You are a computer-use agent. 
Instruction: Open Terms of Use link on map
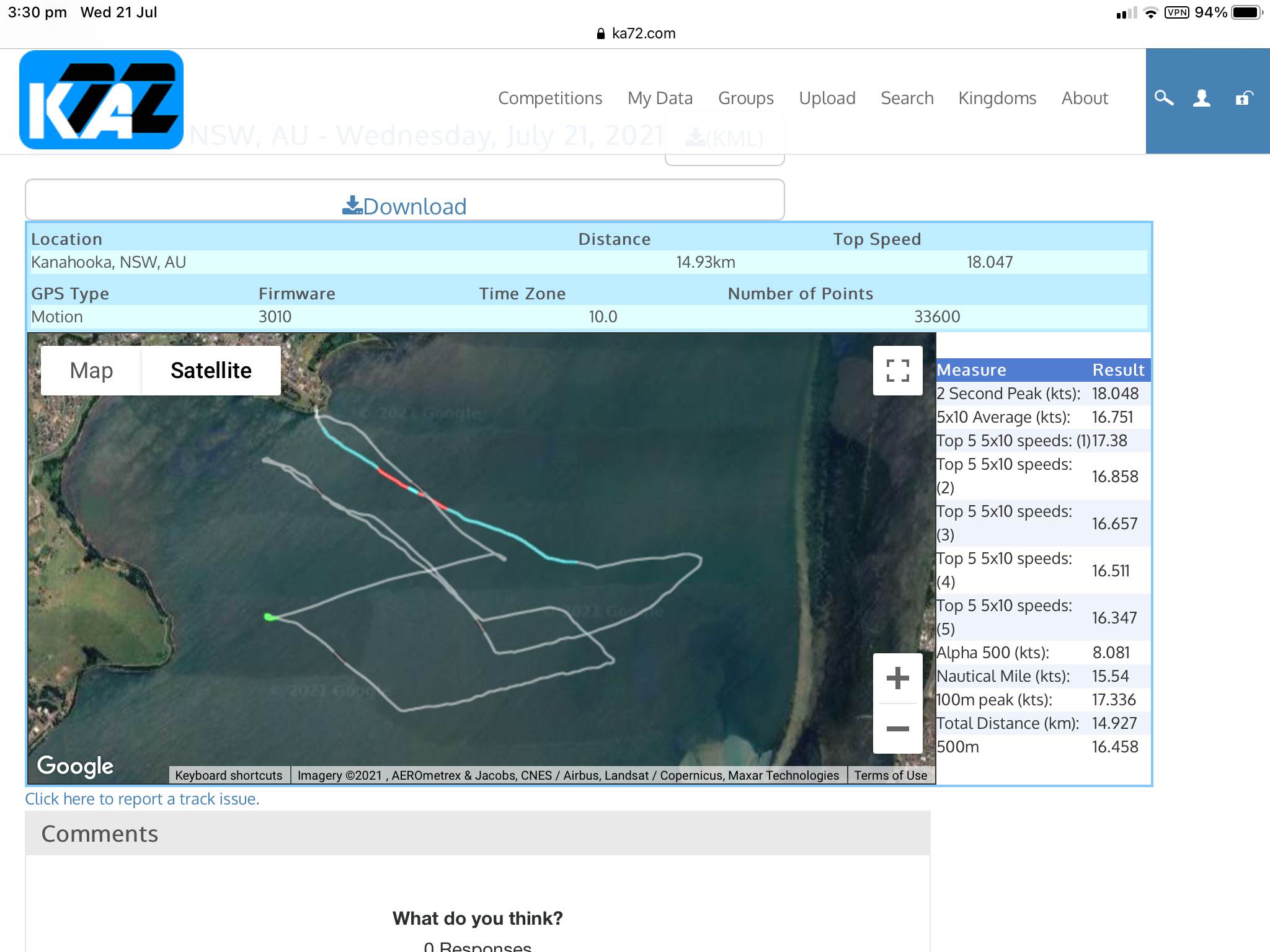(890, 775)
